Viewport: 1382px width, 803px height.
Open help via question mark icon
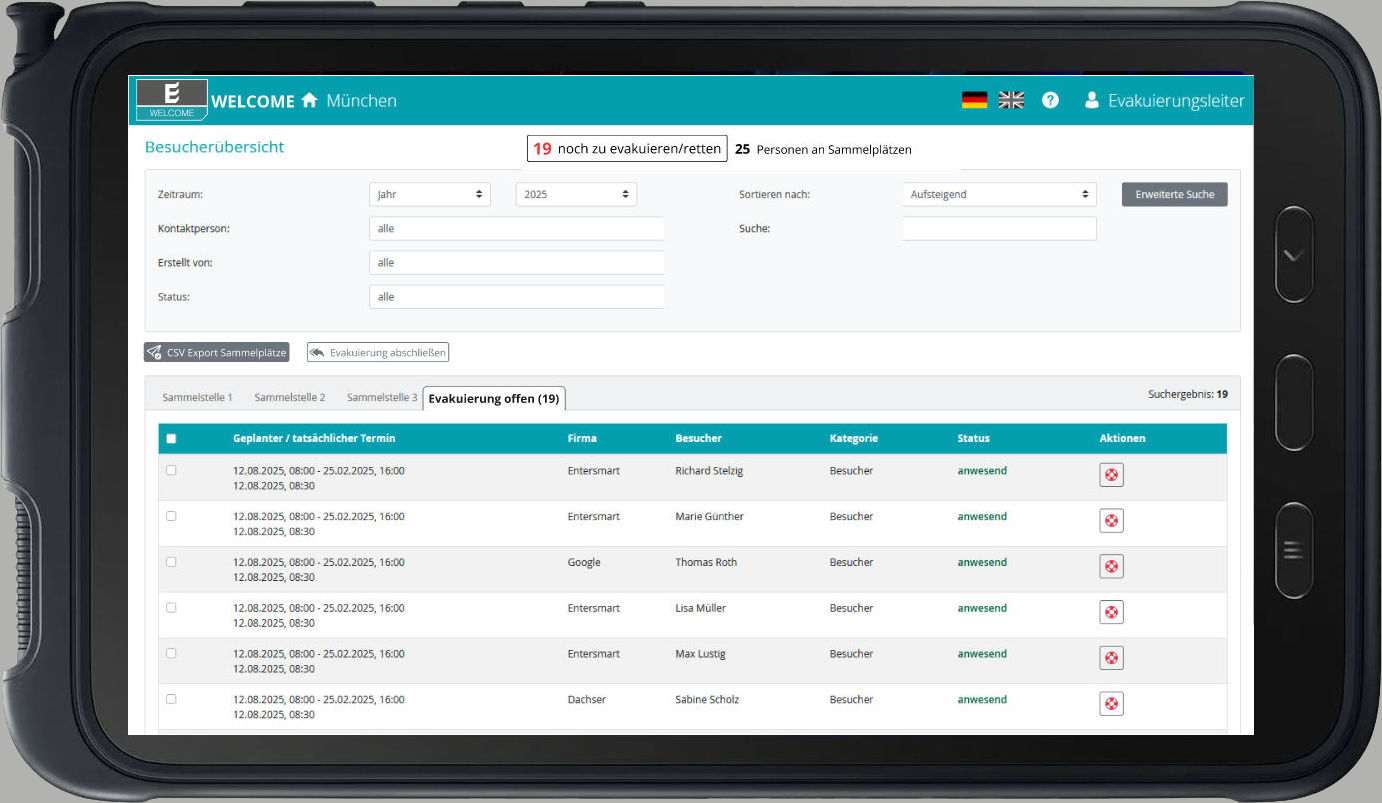[x=1050, y=100]
